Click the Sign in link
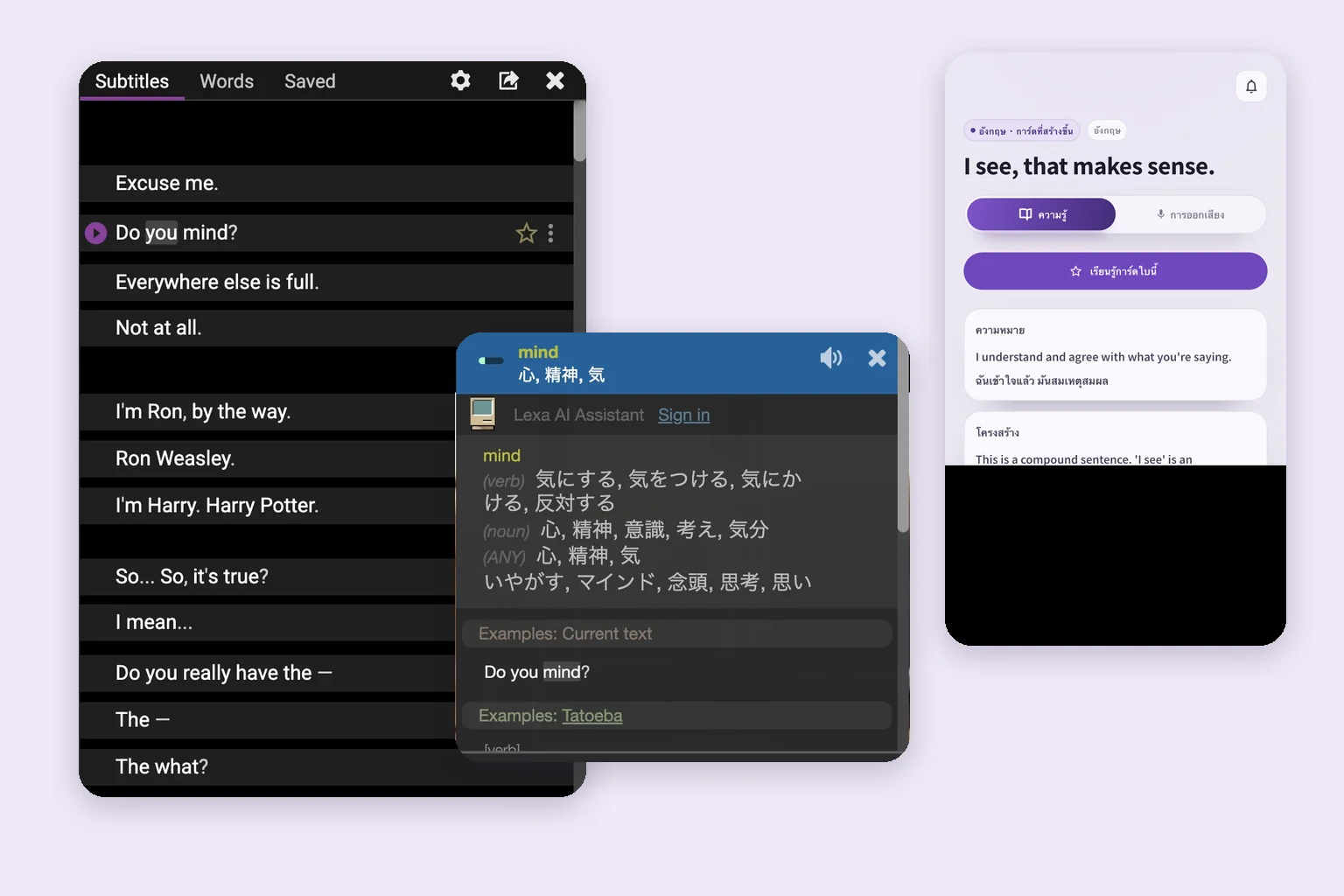This screenshot has width=1344, height=896. tap(683, 415)
